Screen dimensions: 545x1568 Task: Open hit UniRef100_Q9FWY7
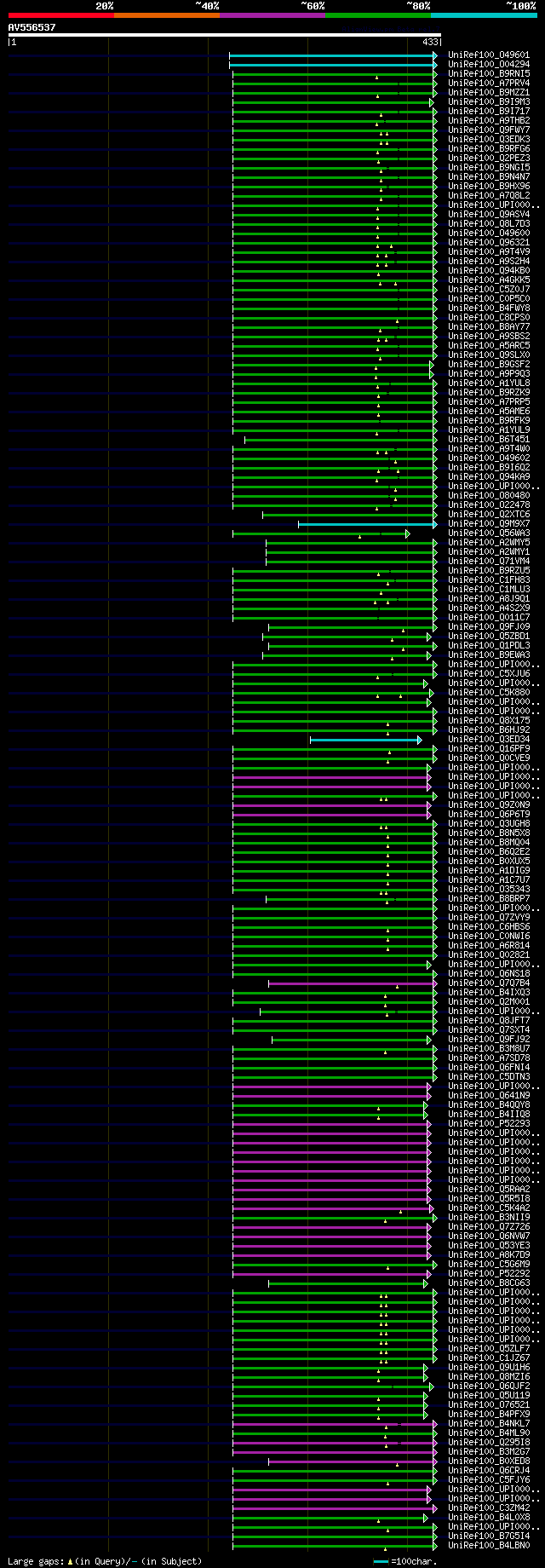pos(489,130)
